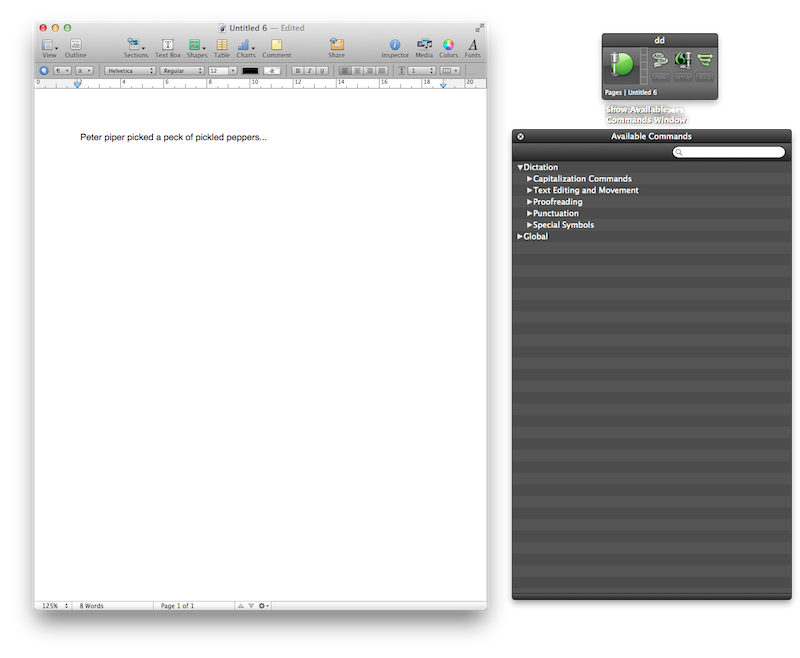This screenshot has width=800, height=658.
Task: Collapse the Dictation tree group
Action: [520, 167]
